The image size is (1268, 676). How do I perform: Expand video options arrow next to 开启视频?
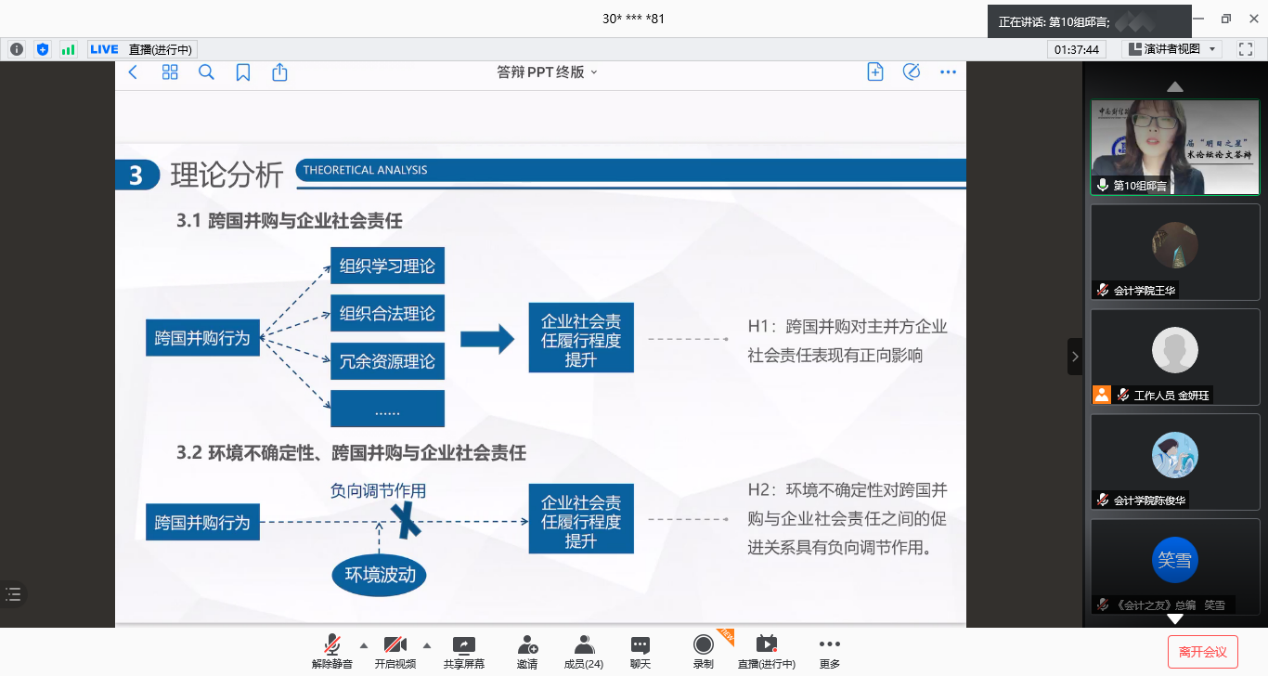click(x=427, y=645)
